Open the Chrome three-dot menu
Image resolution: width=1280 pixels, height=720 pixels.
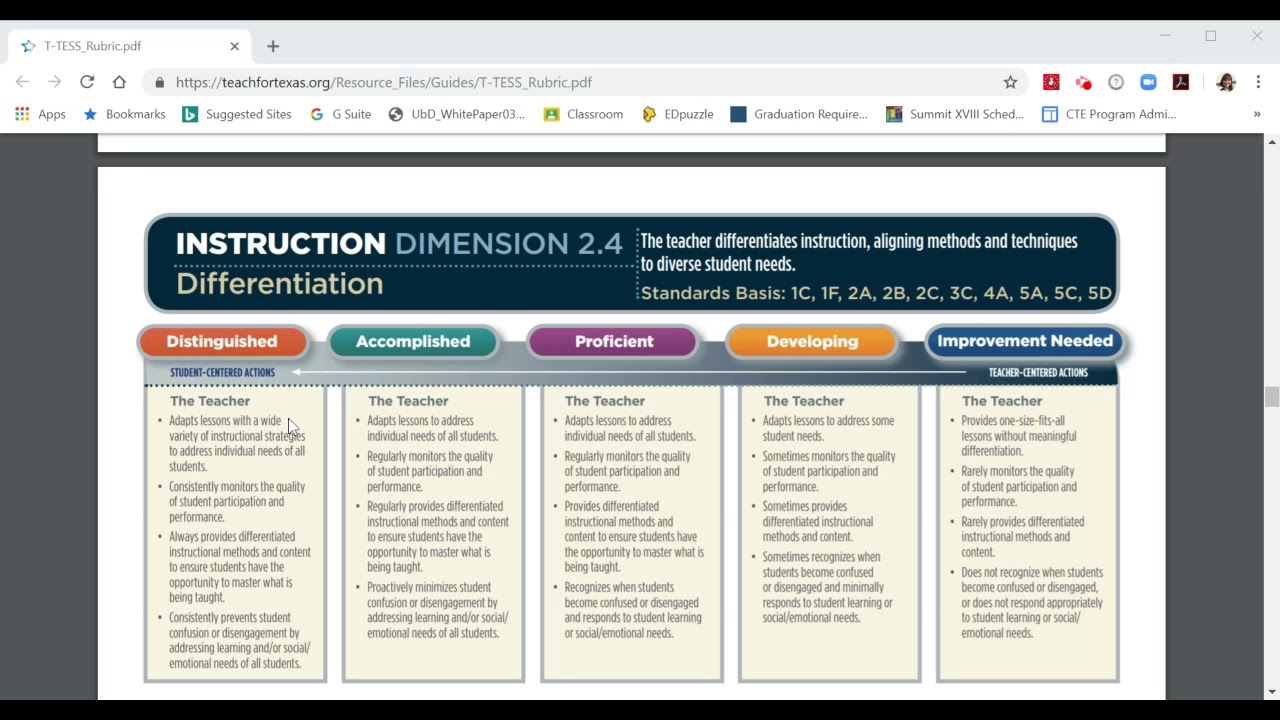pyautogui.click(x=1258, y=82)
